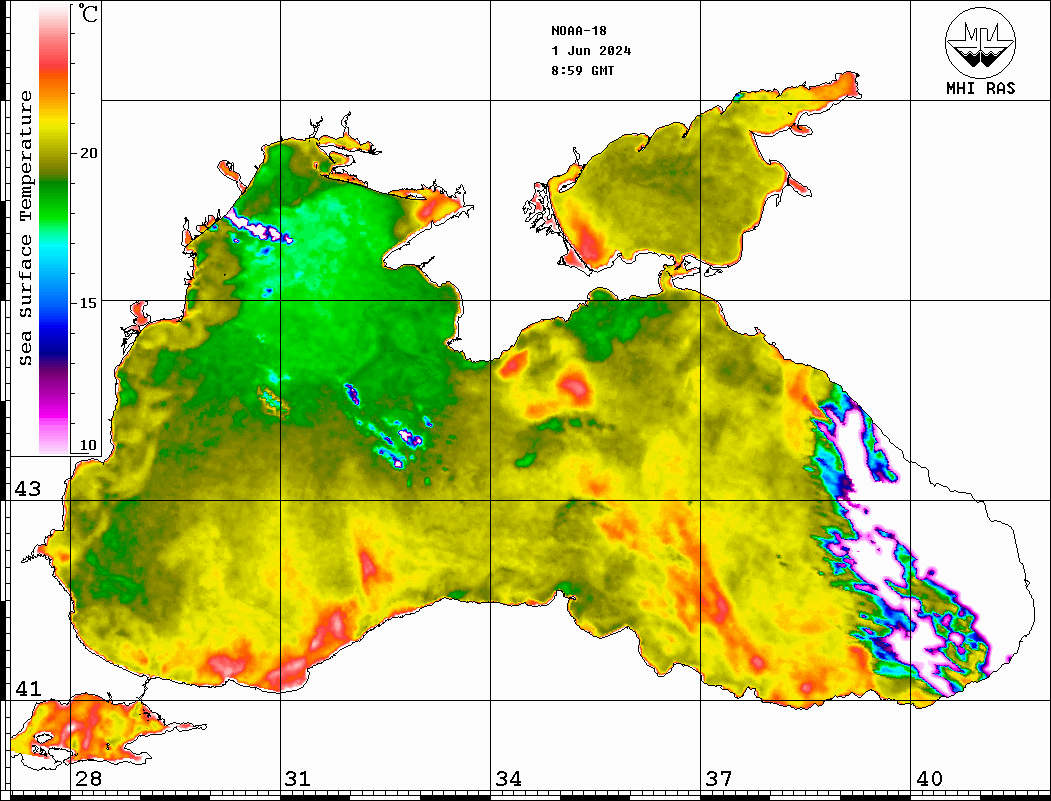Click latitude label '43'
Viewport: 1051px width, 801px height.
[28, 489]
